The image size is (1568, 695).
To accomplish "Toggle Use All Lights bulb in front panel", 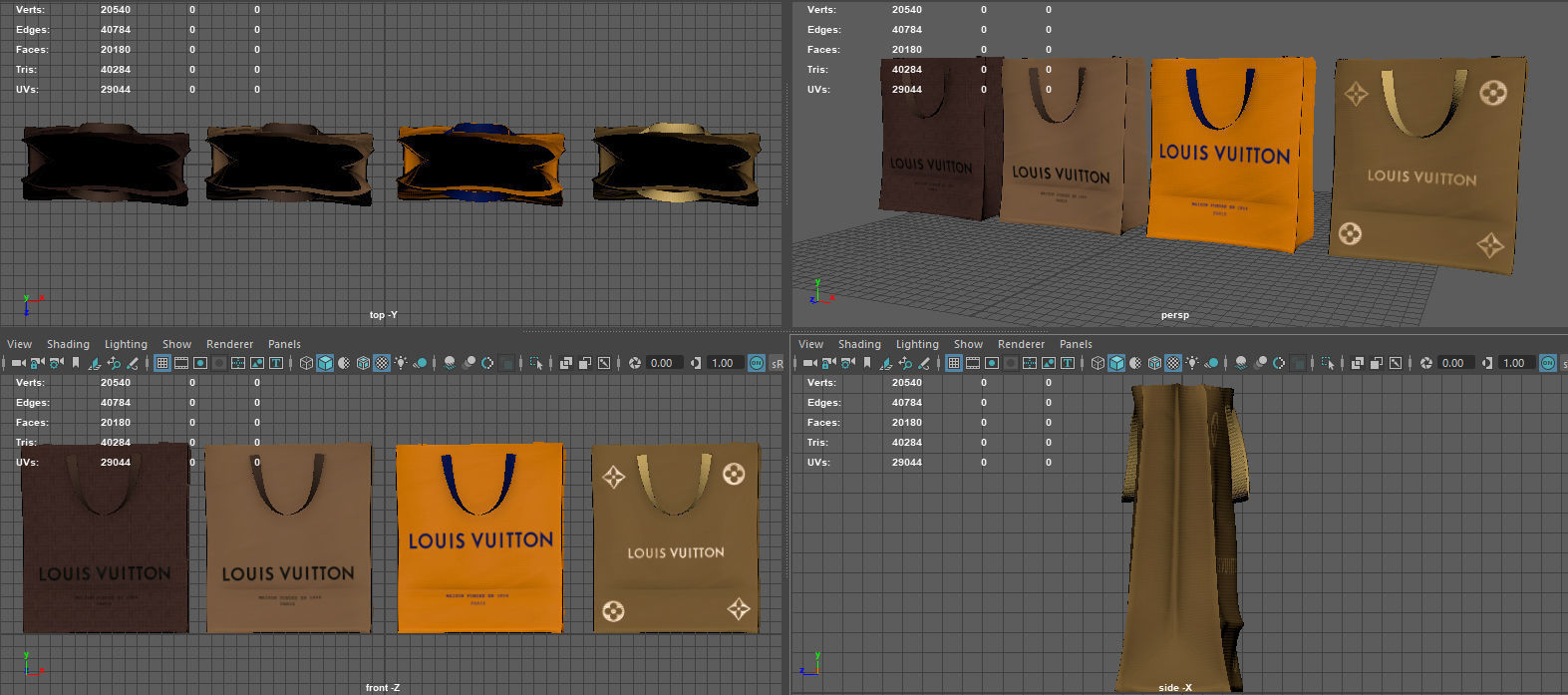I will pos(401,363).
